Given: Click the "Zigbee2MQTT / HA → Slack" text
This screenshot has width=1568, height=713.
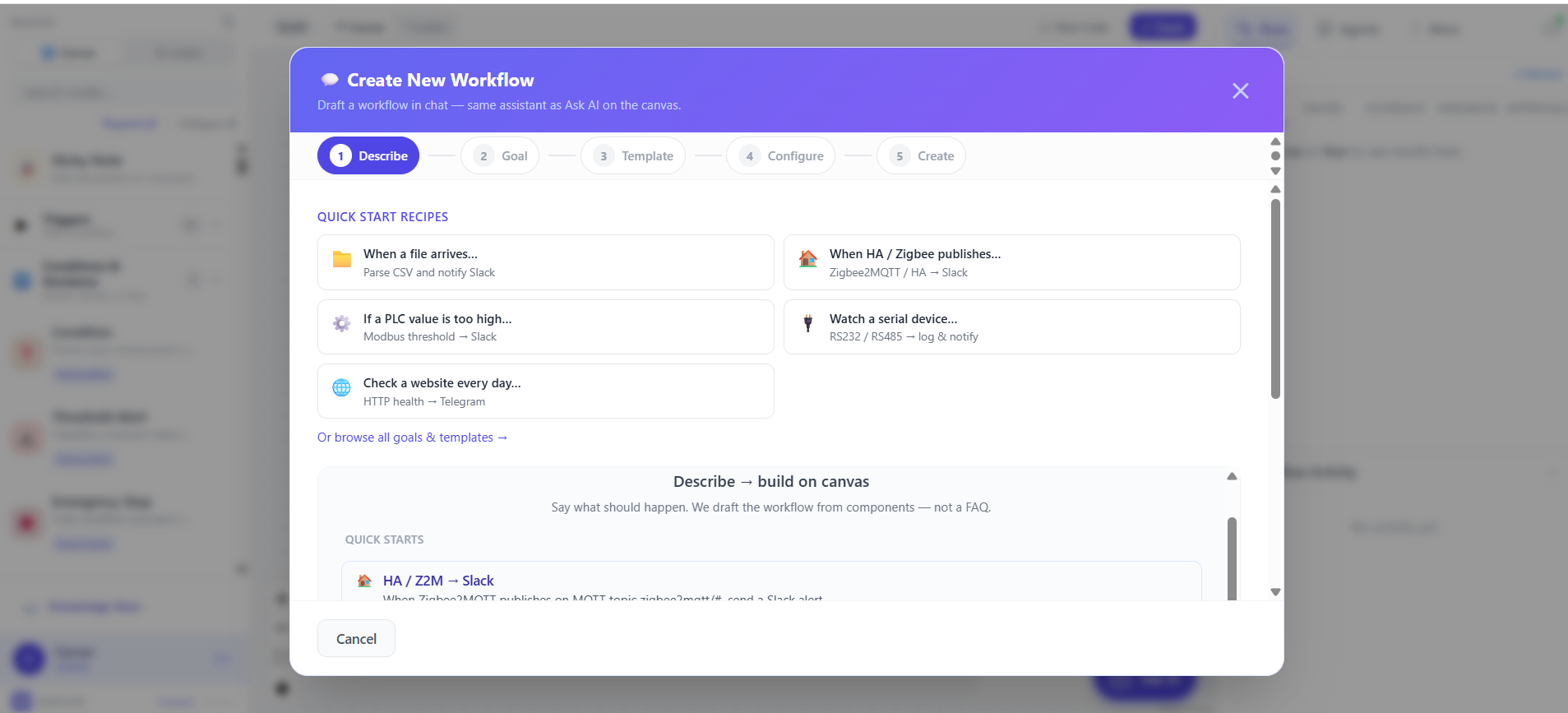Looking at the screenshot, I should (x=899, y=272).
